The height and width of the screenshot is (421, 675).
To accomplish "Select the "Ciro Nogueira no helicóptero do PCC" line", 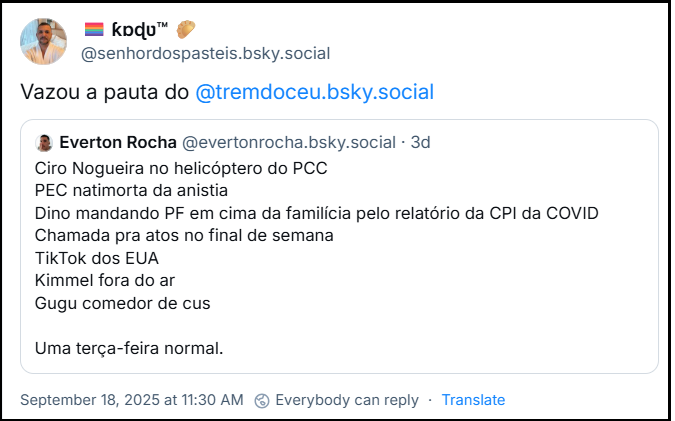I will [180, 166].
